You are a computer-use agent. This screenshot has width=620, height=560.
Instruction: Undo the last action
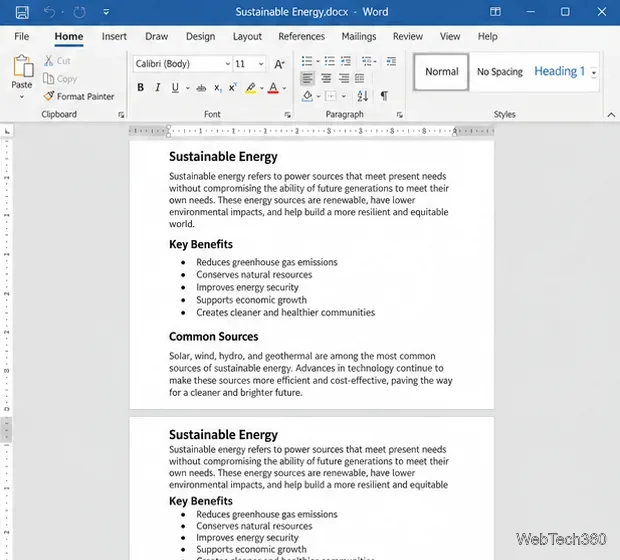[x=50, y=12]
